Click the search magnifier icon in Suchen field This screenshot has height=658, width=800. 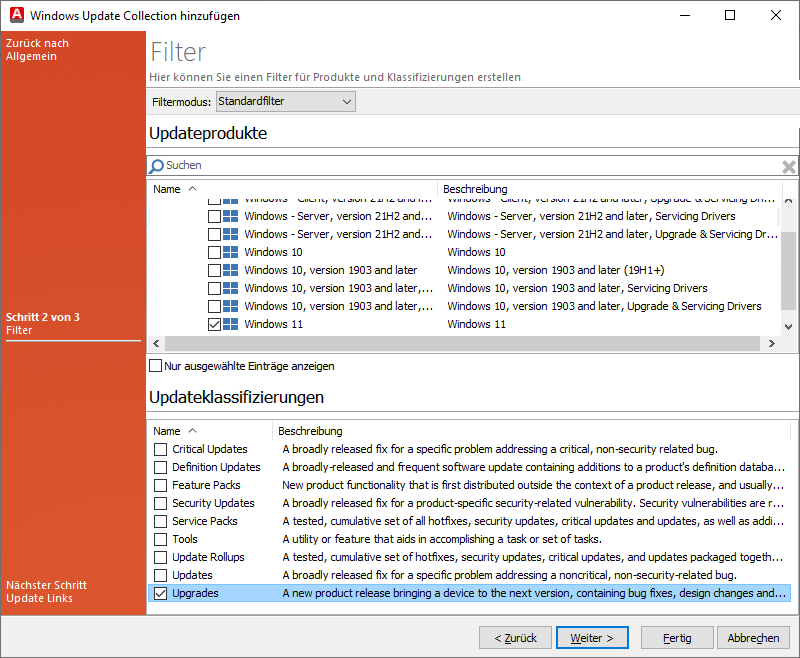(156, 165)
